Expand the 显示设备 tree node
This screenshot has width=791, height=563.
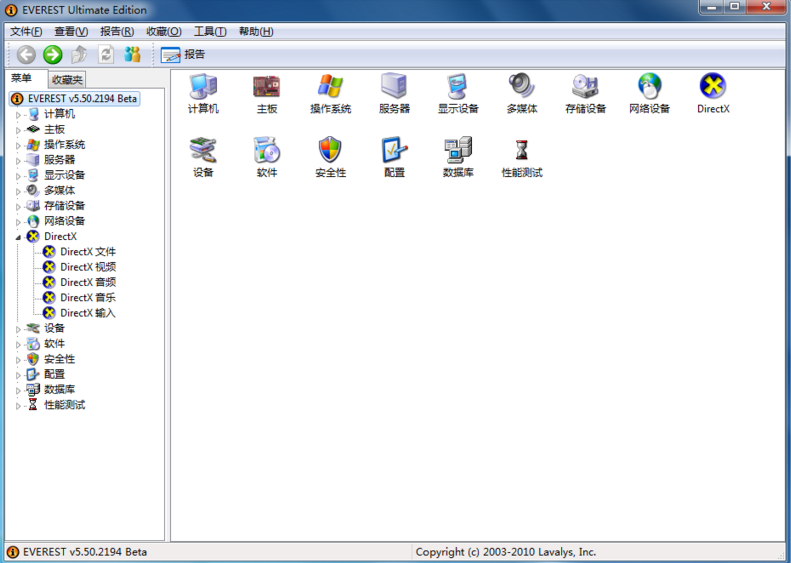point(18,176)
